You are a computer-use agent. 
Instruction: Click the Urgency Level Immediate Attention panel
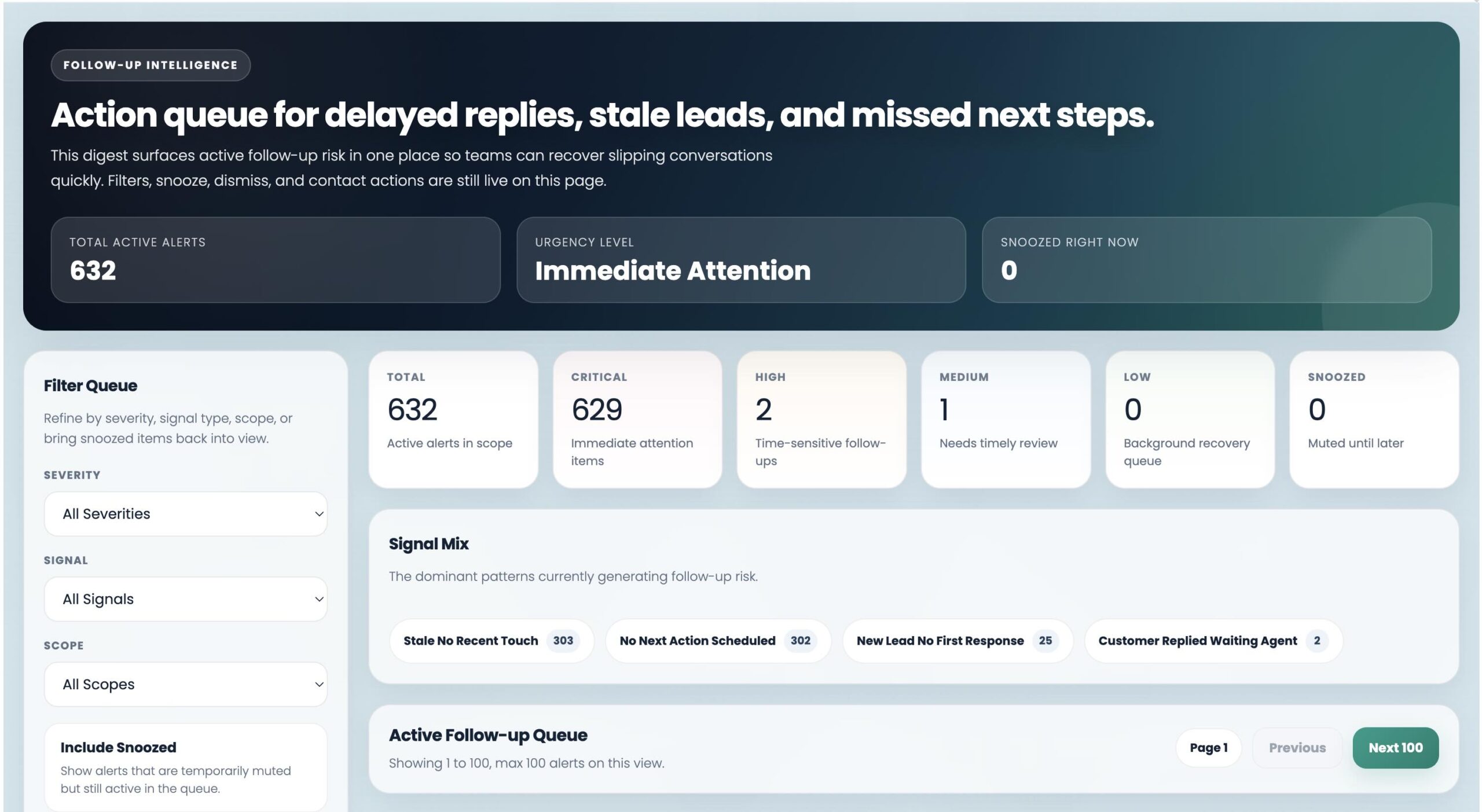(742, 260)
